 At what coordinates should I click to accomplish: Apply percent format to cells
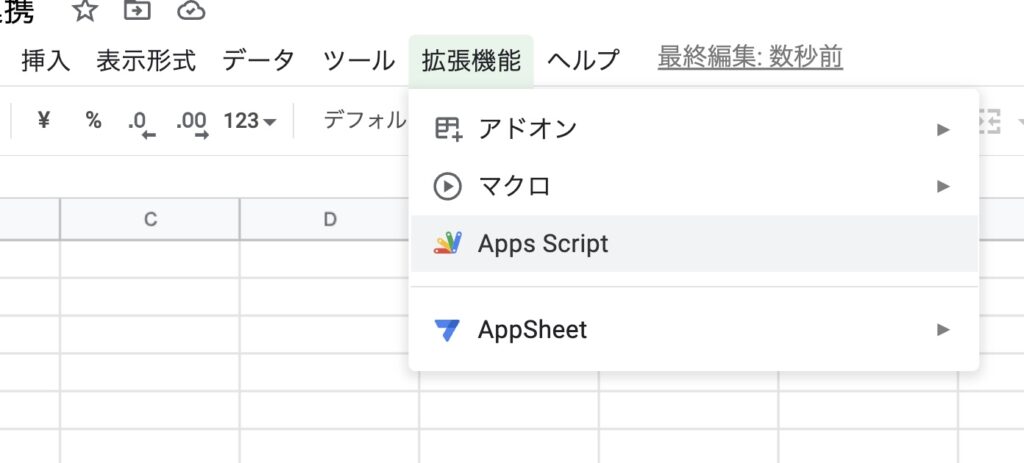[x=93, y=121]
